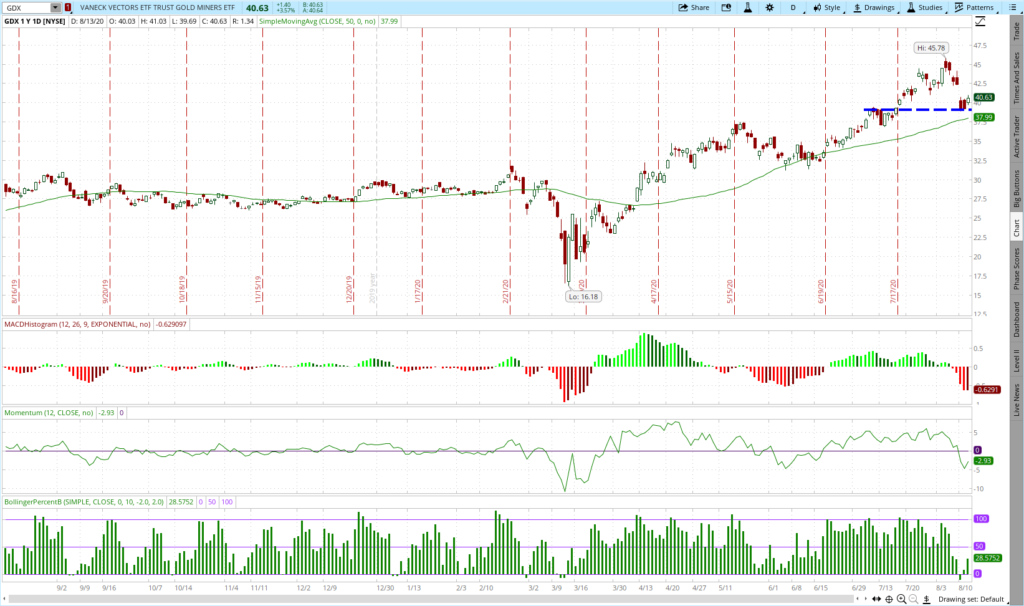1024x606 pixels.
Task: Open the Drawing set: Default dropdown
Action: point(972,599)
